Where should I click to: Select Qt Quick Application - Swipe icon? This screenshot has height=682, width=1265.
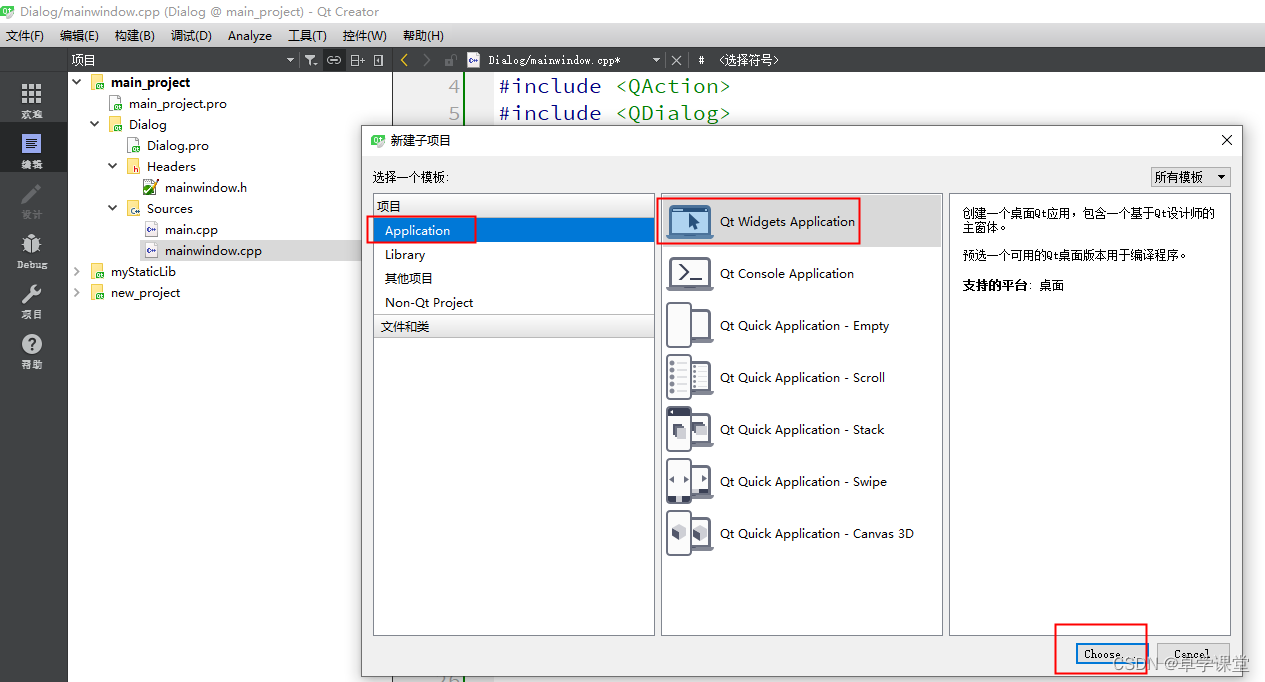690,482
